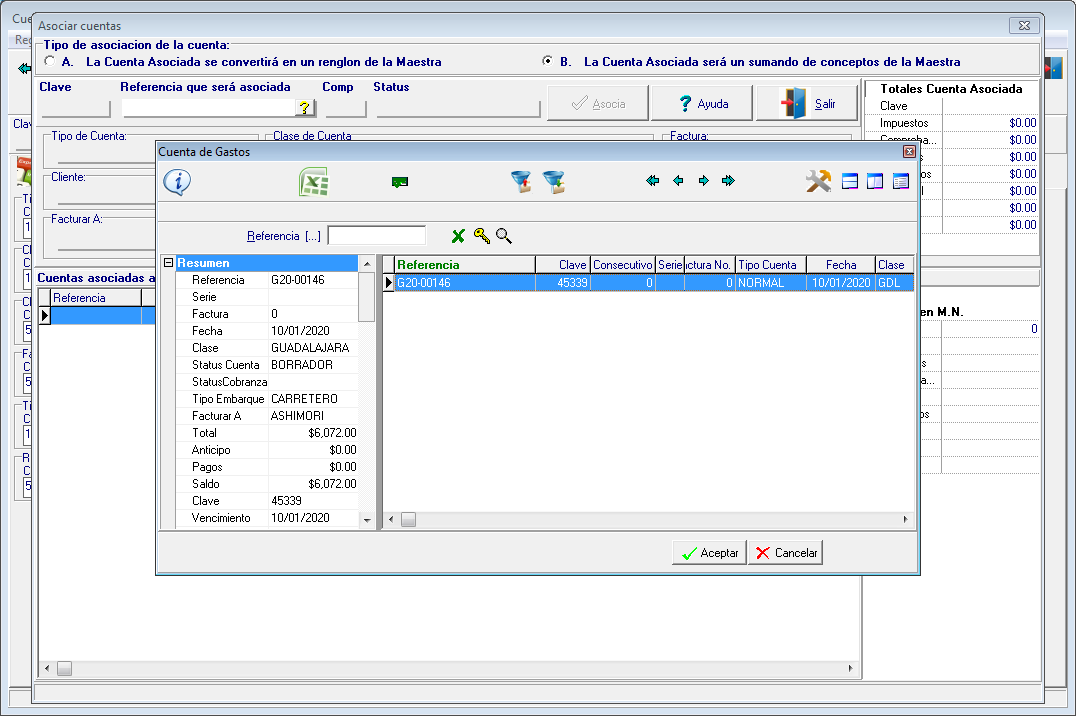The image size is (1076, 716).
Task: Focus the Referencia search input in Cuenta de Gastos
Action: (x=377, y=236)
